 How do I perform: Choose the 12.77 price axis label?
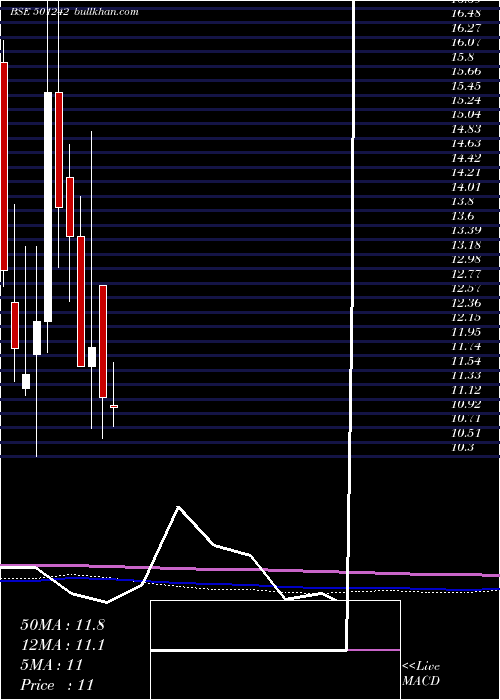point(466,274)
